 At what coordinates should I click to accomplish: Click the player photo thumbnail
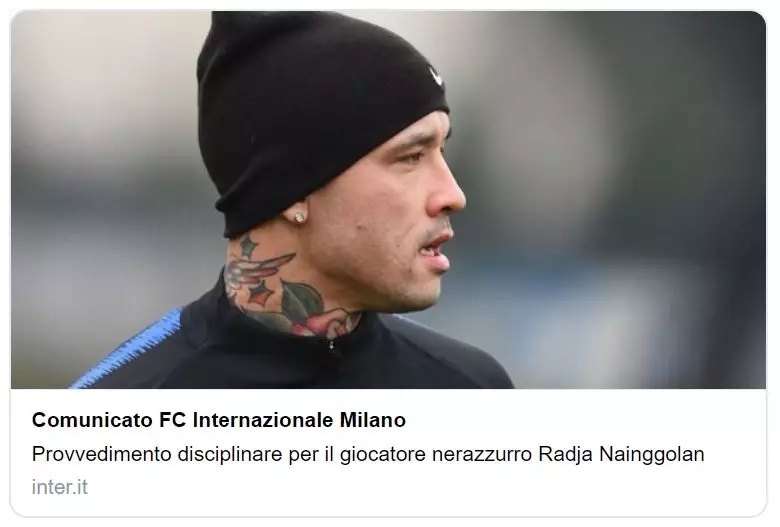[388, 200]
